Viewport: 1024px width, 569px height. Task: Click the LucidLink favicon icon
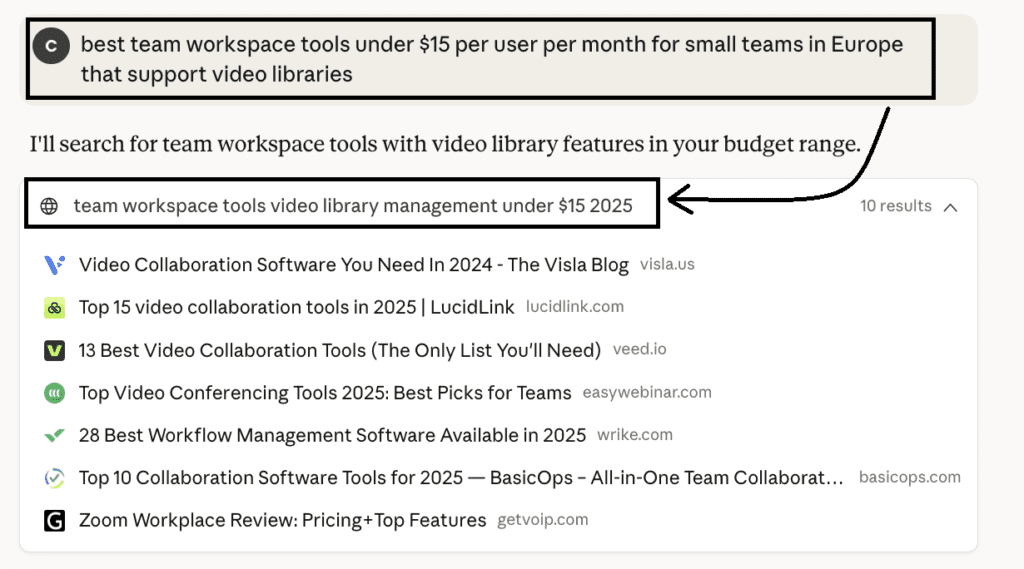click(55, 308)
